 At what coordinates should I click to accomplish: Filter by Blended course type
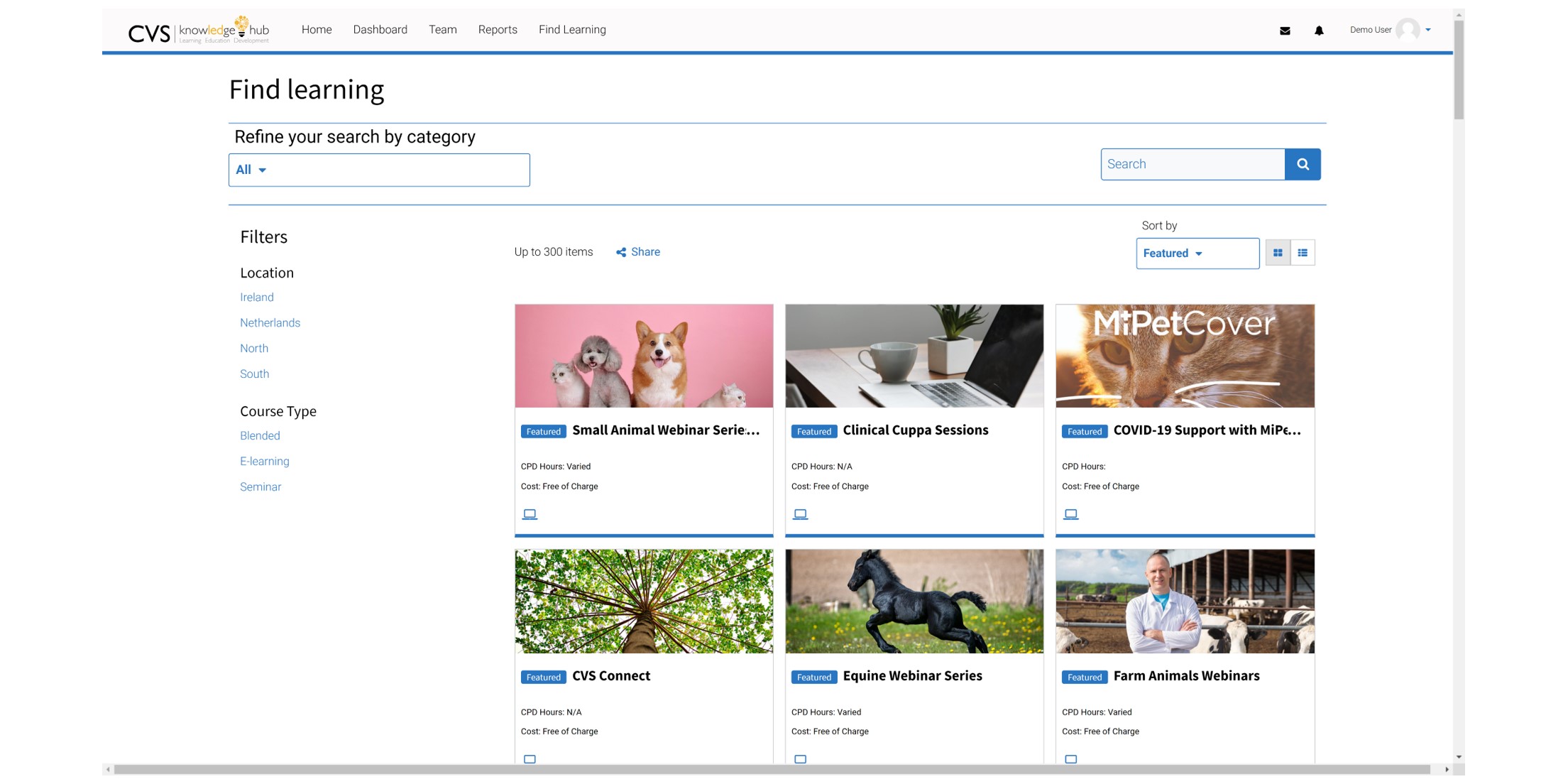tap(260, 436)
